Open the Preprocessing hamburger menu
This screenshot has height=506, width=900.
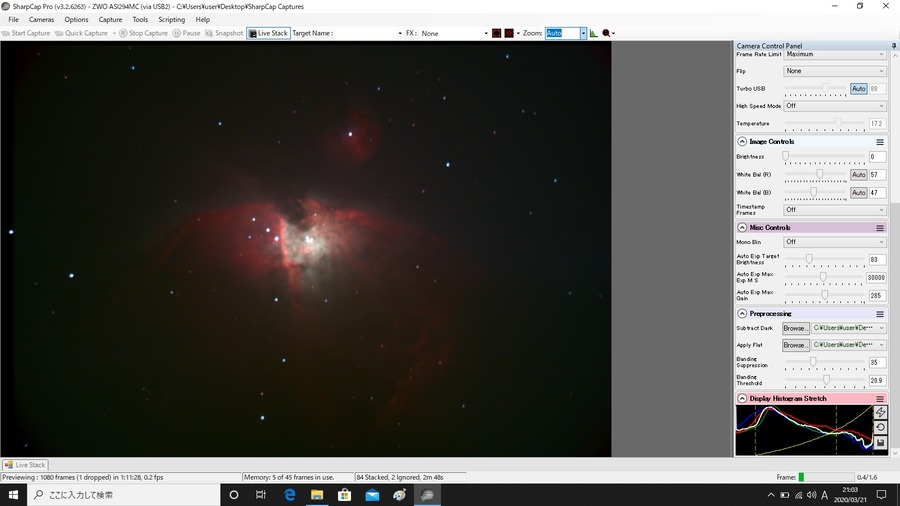(880, 314)
